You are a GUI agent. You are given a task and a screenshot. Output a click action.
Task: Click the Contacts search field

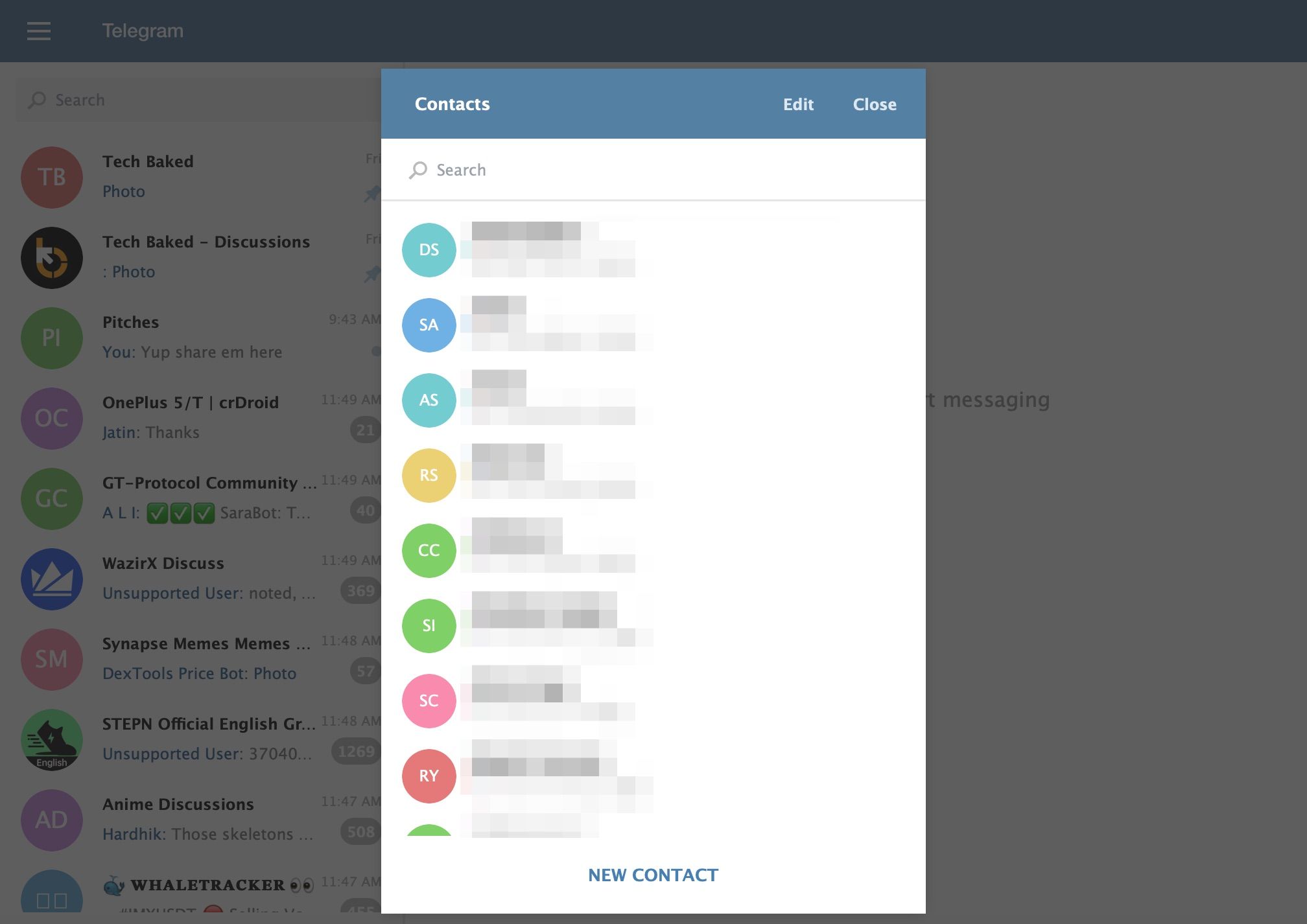[653, 170]
